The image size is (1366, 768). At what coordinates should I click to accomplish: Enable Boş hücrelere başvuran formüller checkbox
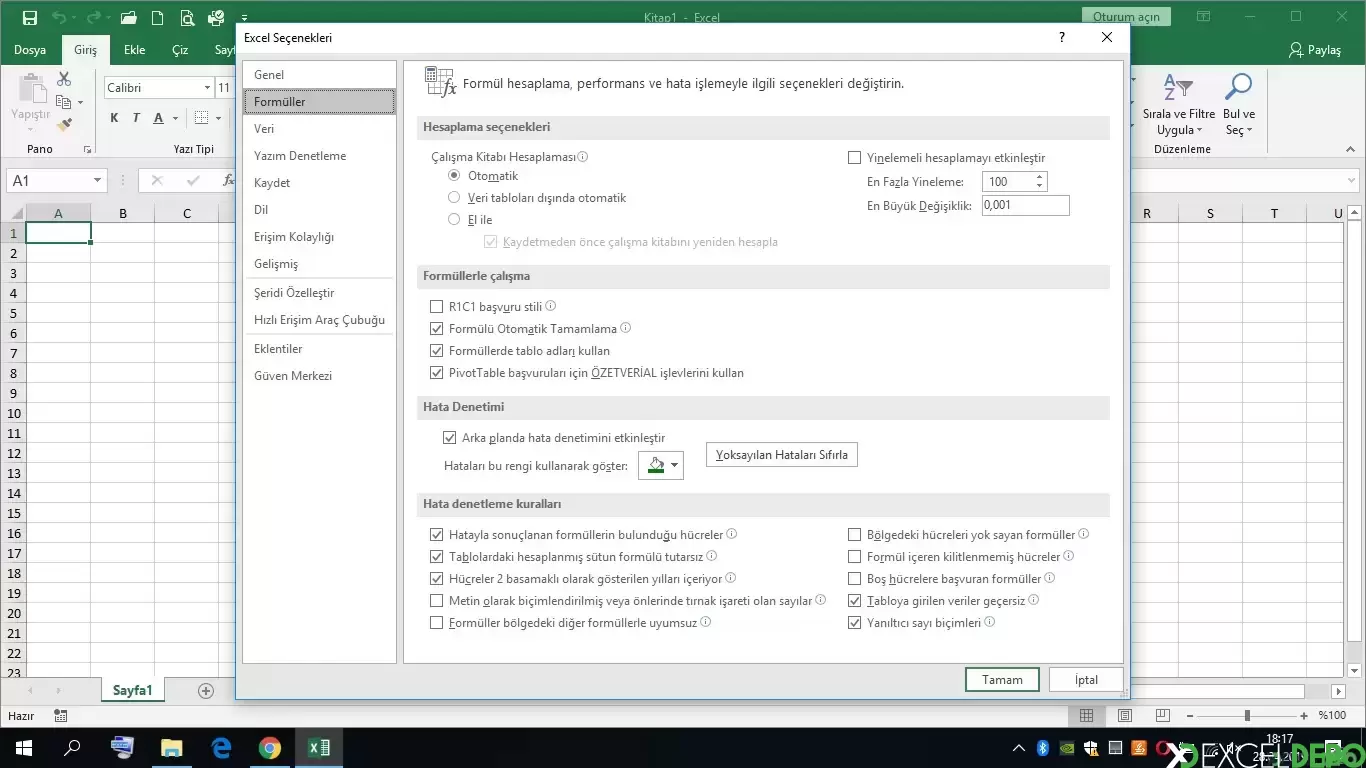click(854, 579)
